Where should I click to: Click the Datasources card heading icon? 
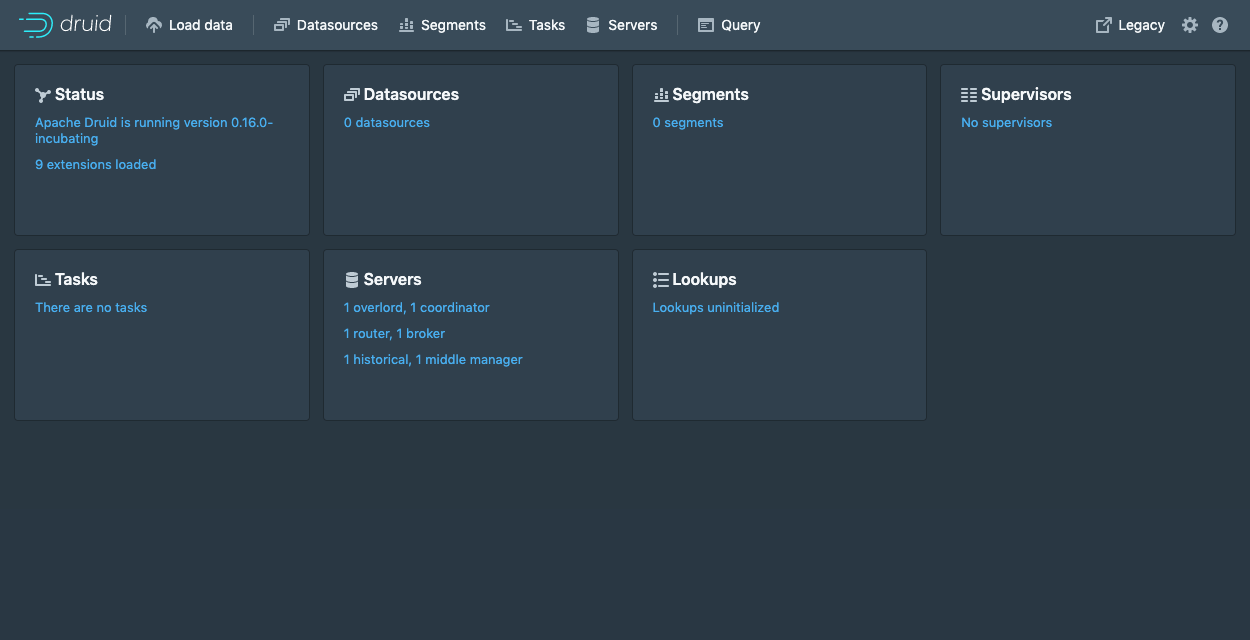coord(351,95)
